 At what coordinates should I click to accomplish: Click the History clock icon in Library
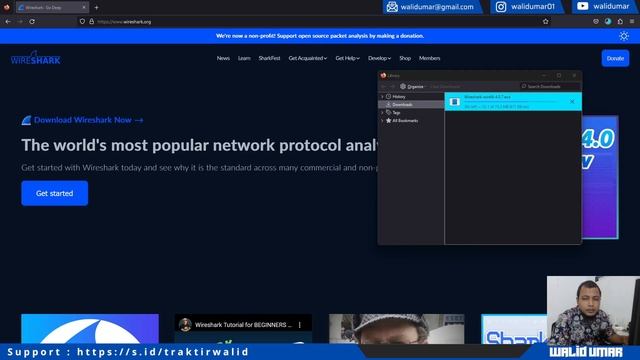389,97
